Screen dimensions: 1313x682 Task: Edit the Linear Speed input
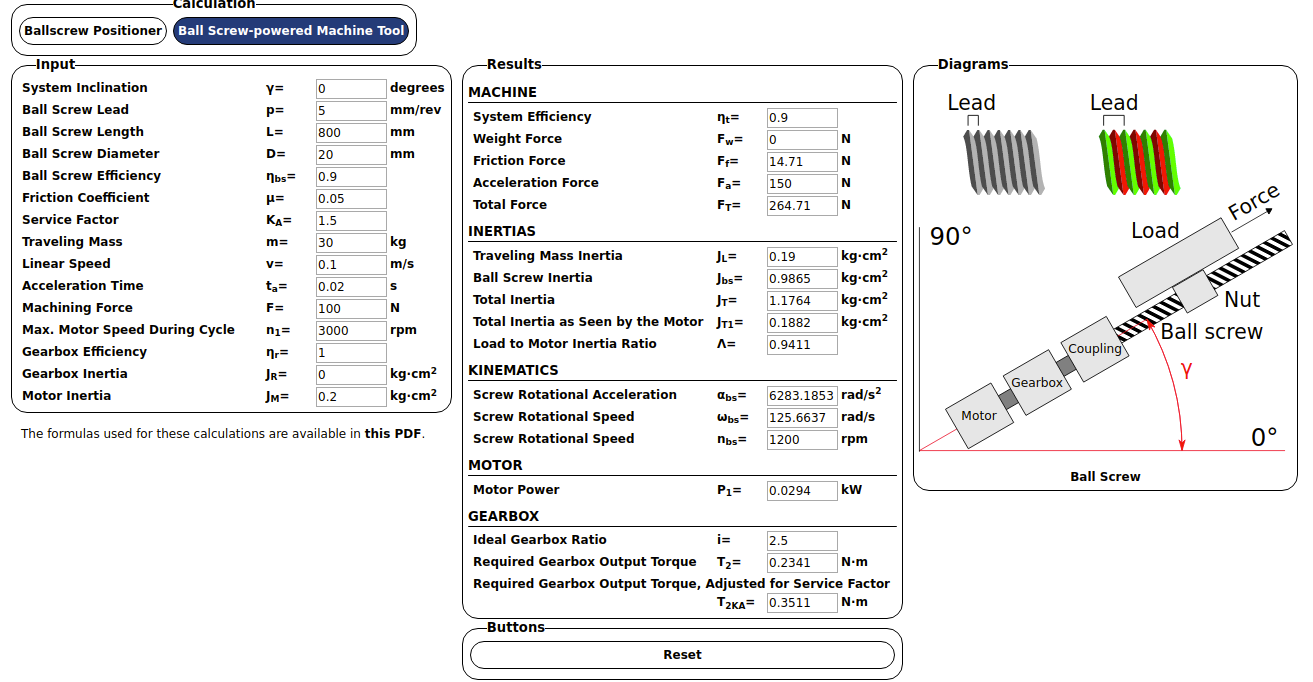(x=351, y=265)
